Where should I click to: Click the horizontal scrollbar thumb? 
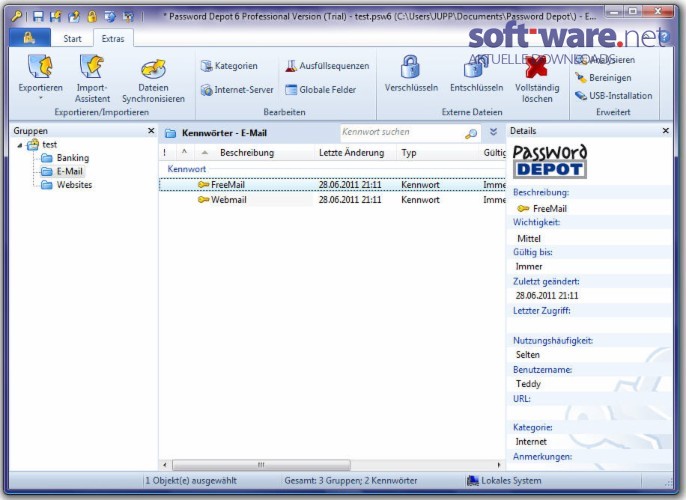(261, 465)
